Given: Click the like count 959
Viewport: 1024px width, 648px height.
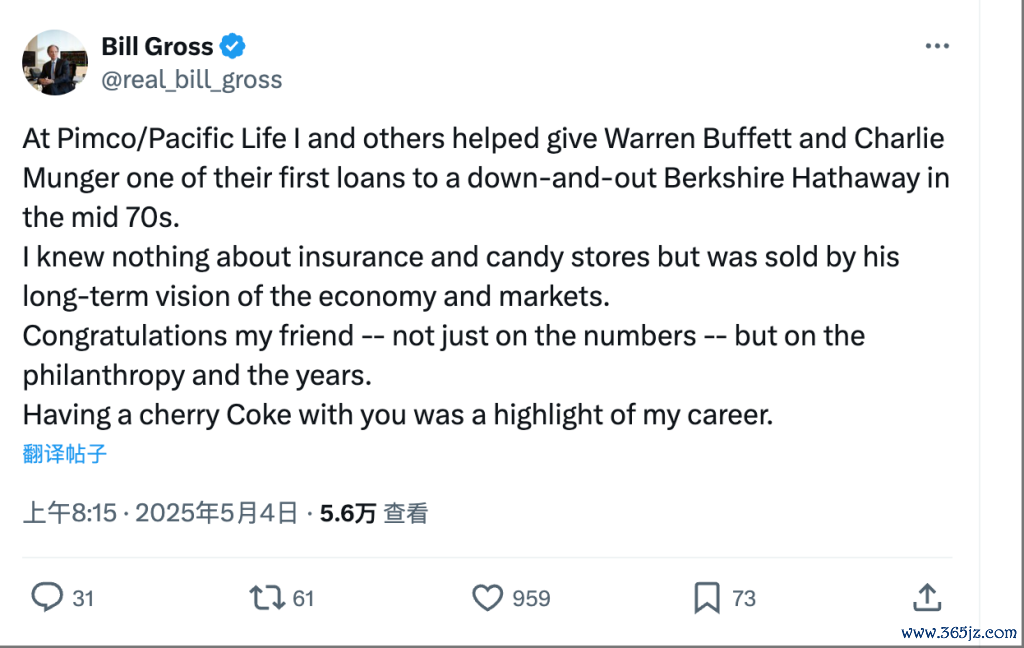Looking at the screenshot, I should (x=531, y=598).
